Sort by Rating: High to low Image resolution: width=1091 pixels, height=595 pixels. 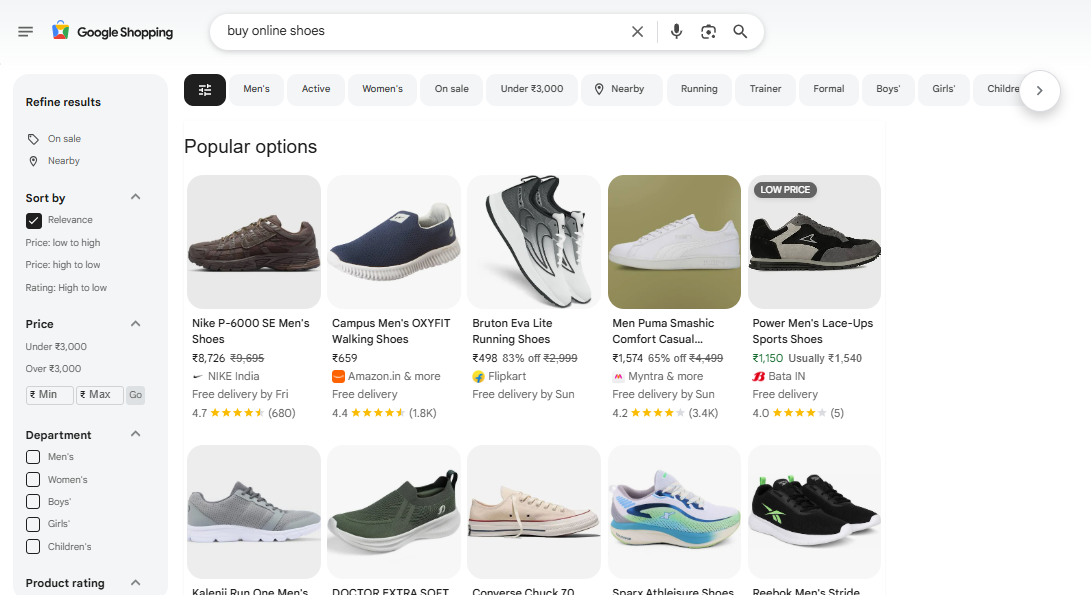click(66, 288)
